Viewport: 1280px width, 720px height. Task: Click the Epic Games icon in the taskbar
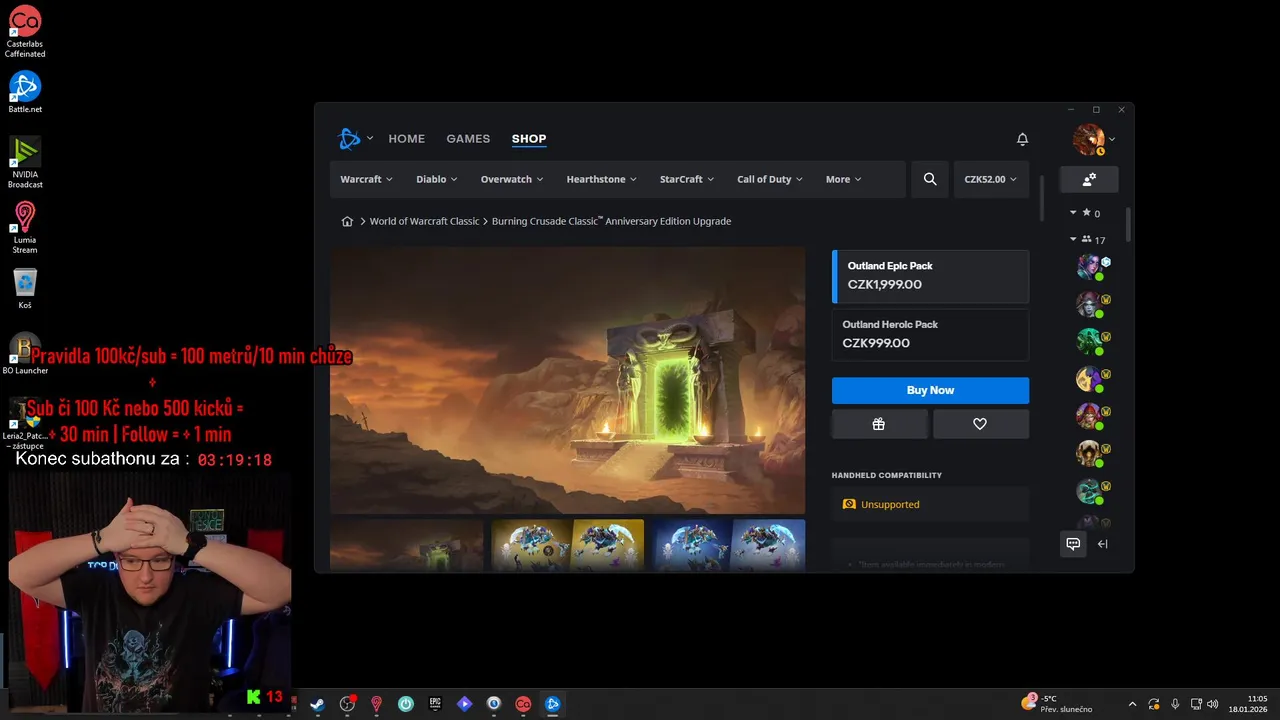(435, 704)
